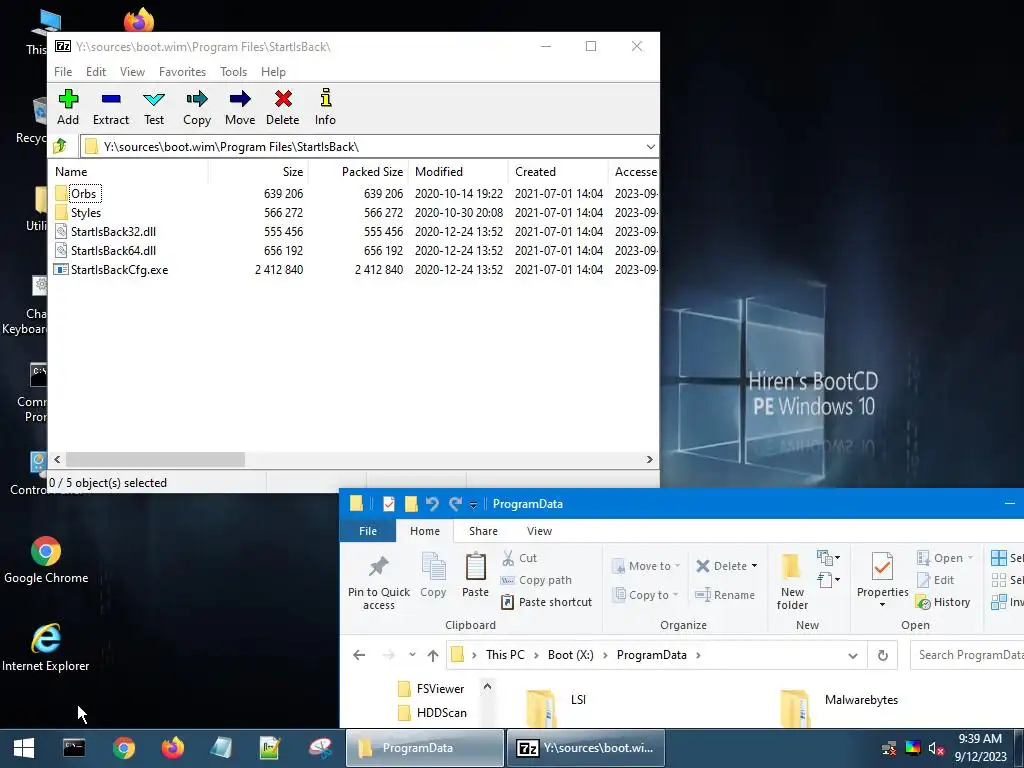Click right arrow of 7-Zip horizontal scrollbar
Screen dimensions: 1024x768
[650, 460]
